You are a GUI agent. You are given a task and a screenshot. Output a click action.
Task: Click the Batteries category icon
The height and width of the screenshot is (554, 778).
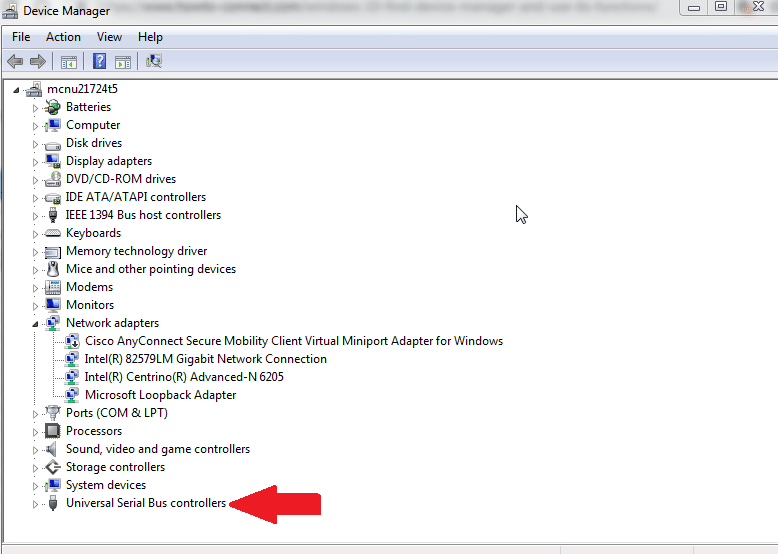(x=52, y=107)
